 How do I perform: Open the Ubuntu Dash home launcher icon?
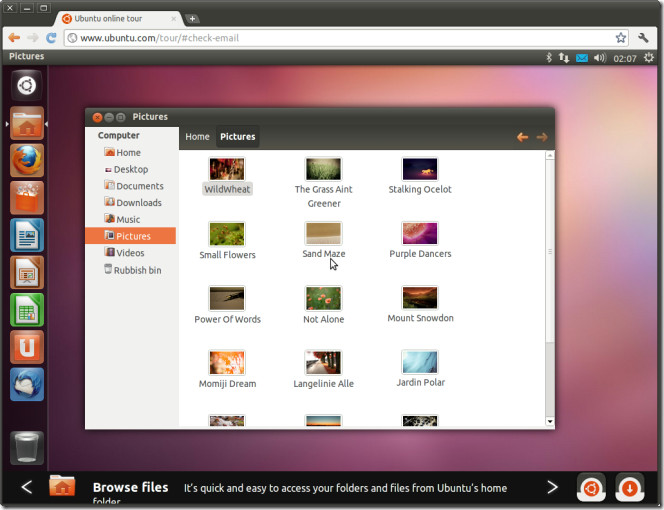pos(27,86)
